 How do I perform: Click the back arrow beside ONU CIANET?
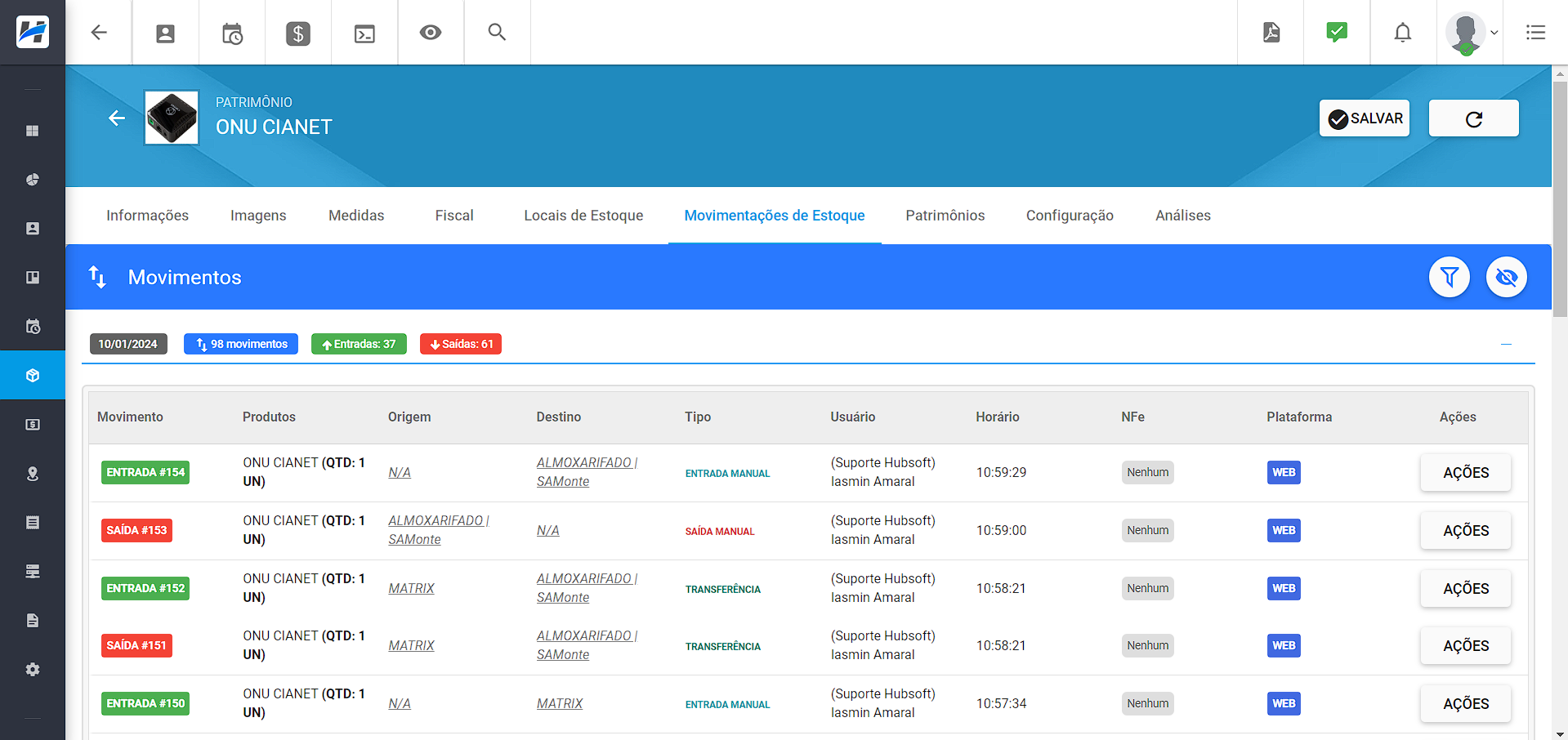(x=117, y=118)
